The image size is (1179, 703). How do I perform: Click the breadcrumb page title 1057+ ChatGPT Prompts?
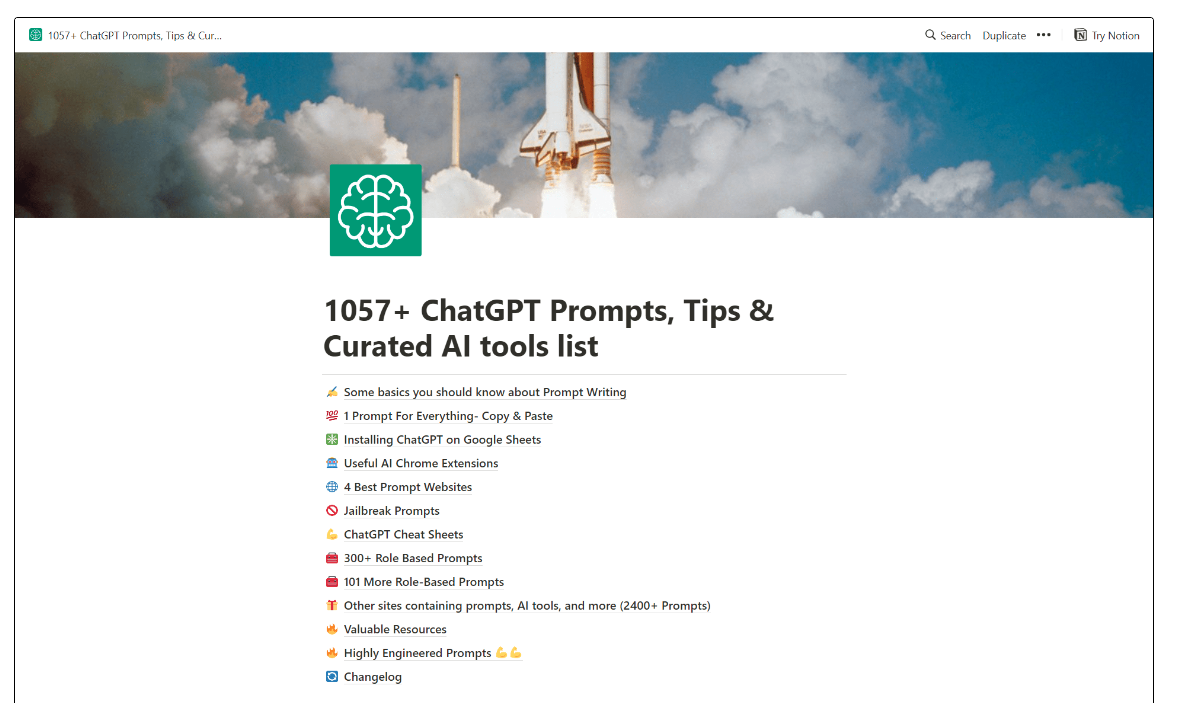coord(135,35)
